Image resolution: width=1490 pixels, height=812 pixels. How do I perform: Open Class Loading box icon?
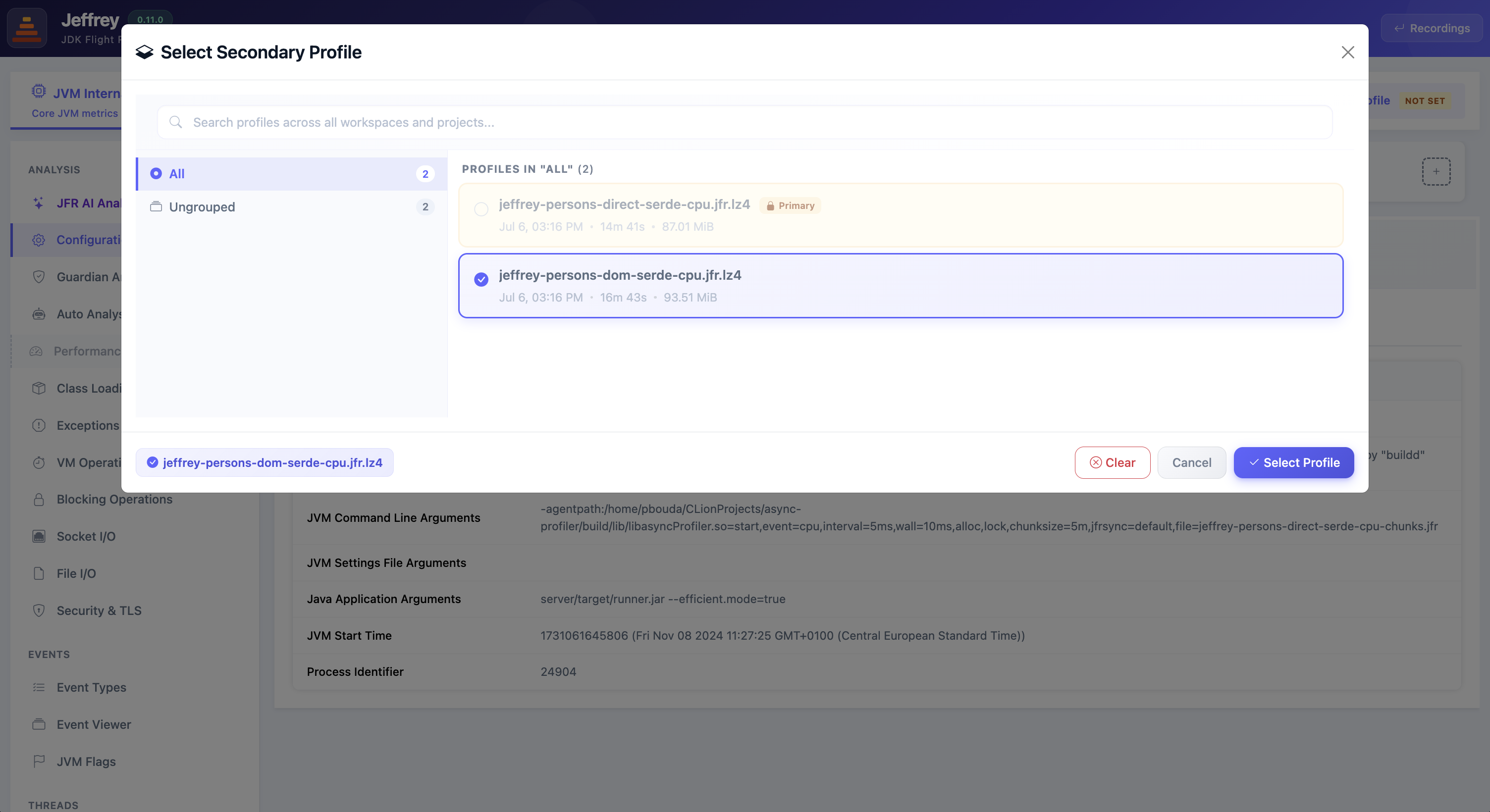click(38, 388)
